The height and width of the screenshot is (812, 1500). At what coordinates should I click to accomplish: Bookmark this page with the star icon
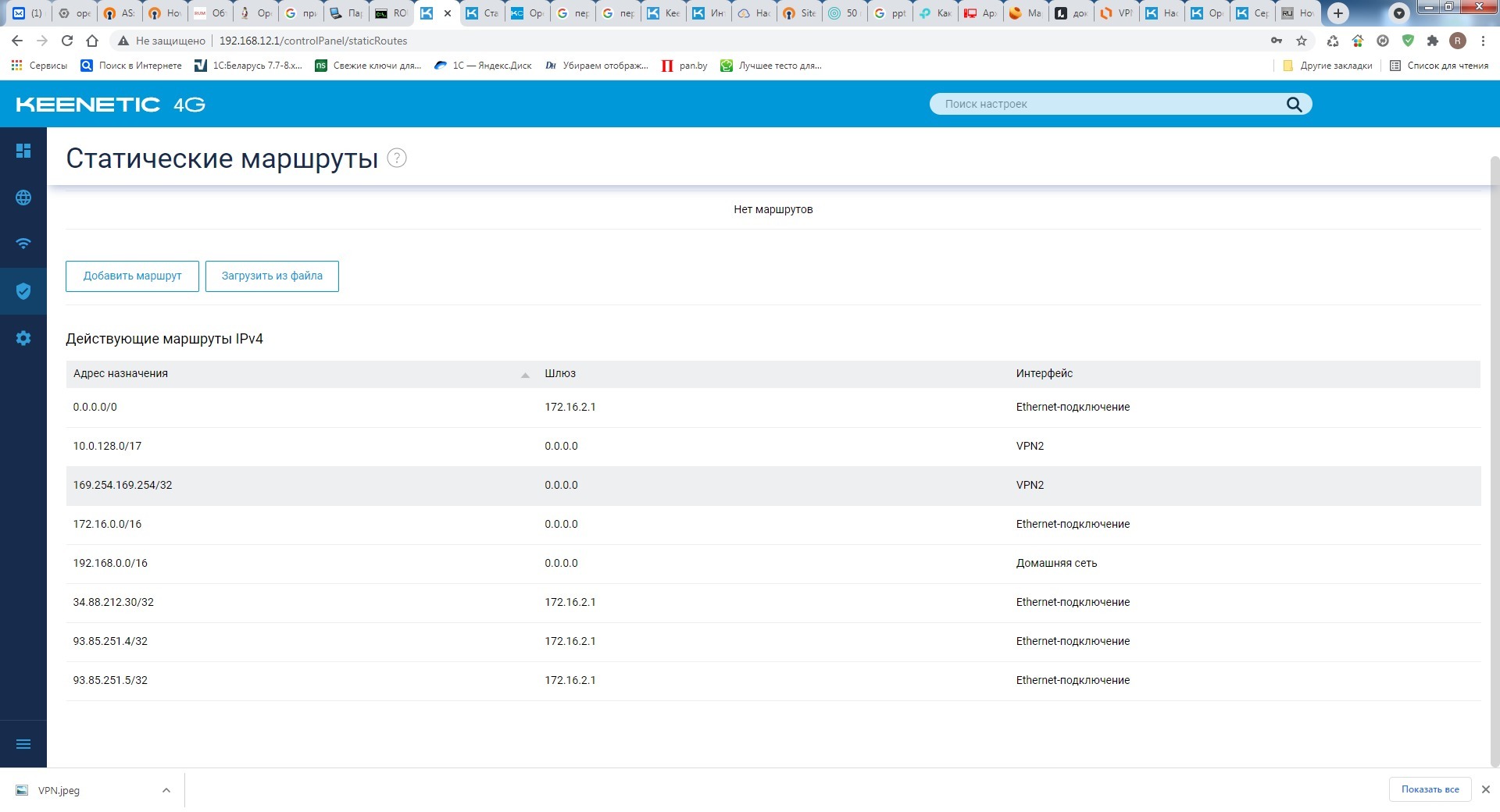point(1302,41)
